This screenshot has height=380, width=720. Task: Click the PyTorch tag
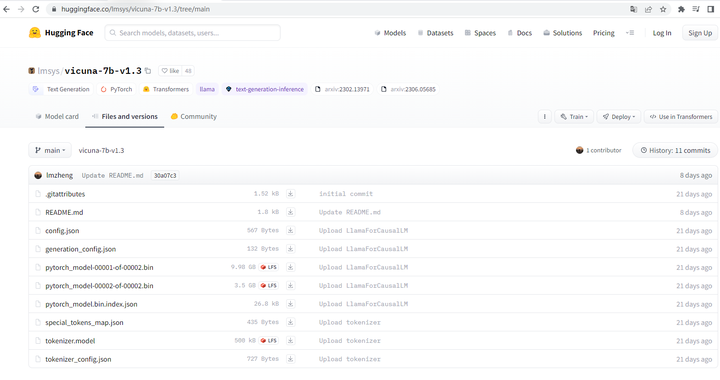(x=116, y=89)
